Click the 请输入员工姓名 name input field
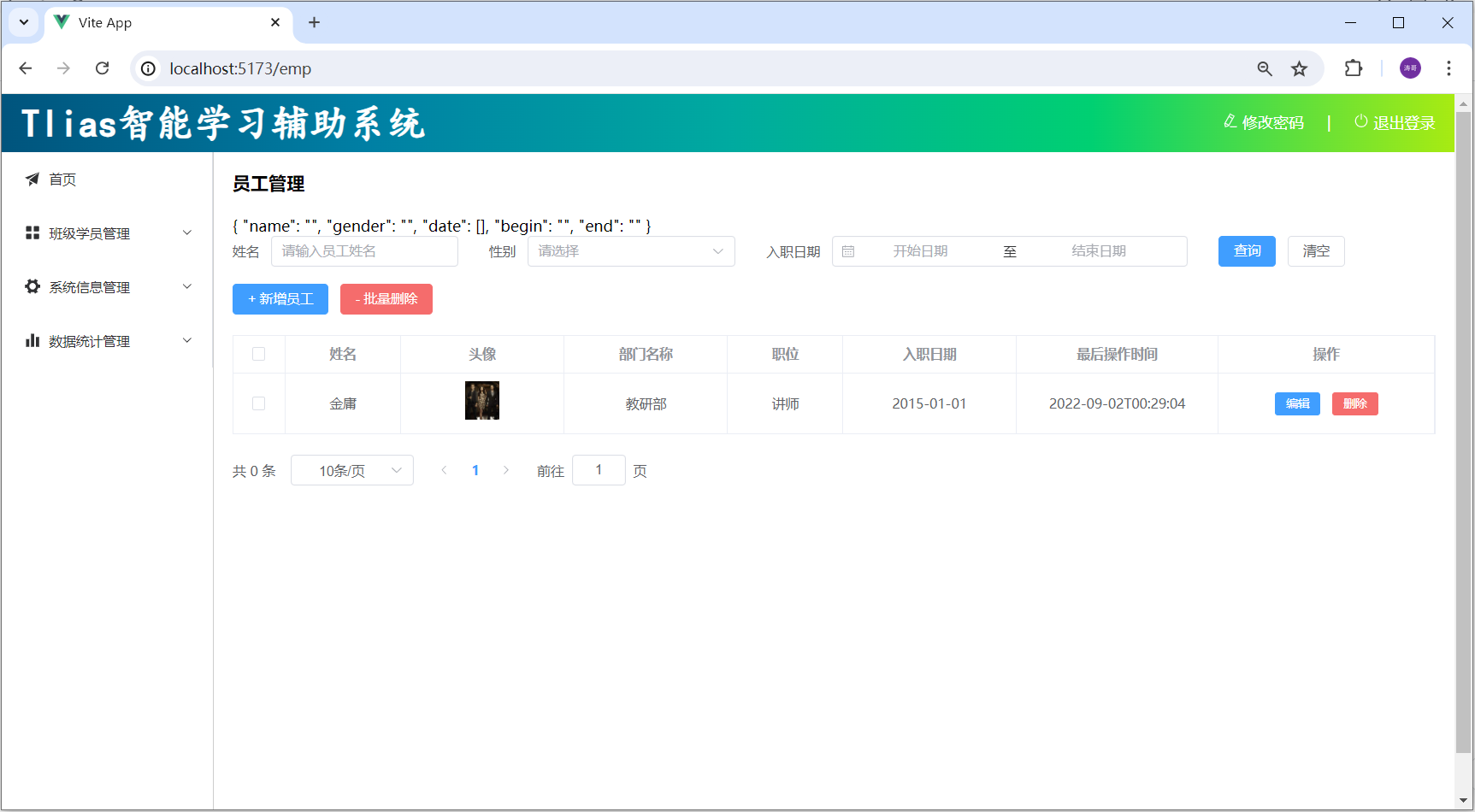 tap(364, 251)
